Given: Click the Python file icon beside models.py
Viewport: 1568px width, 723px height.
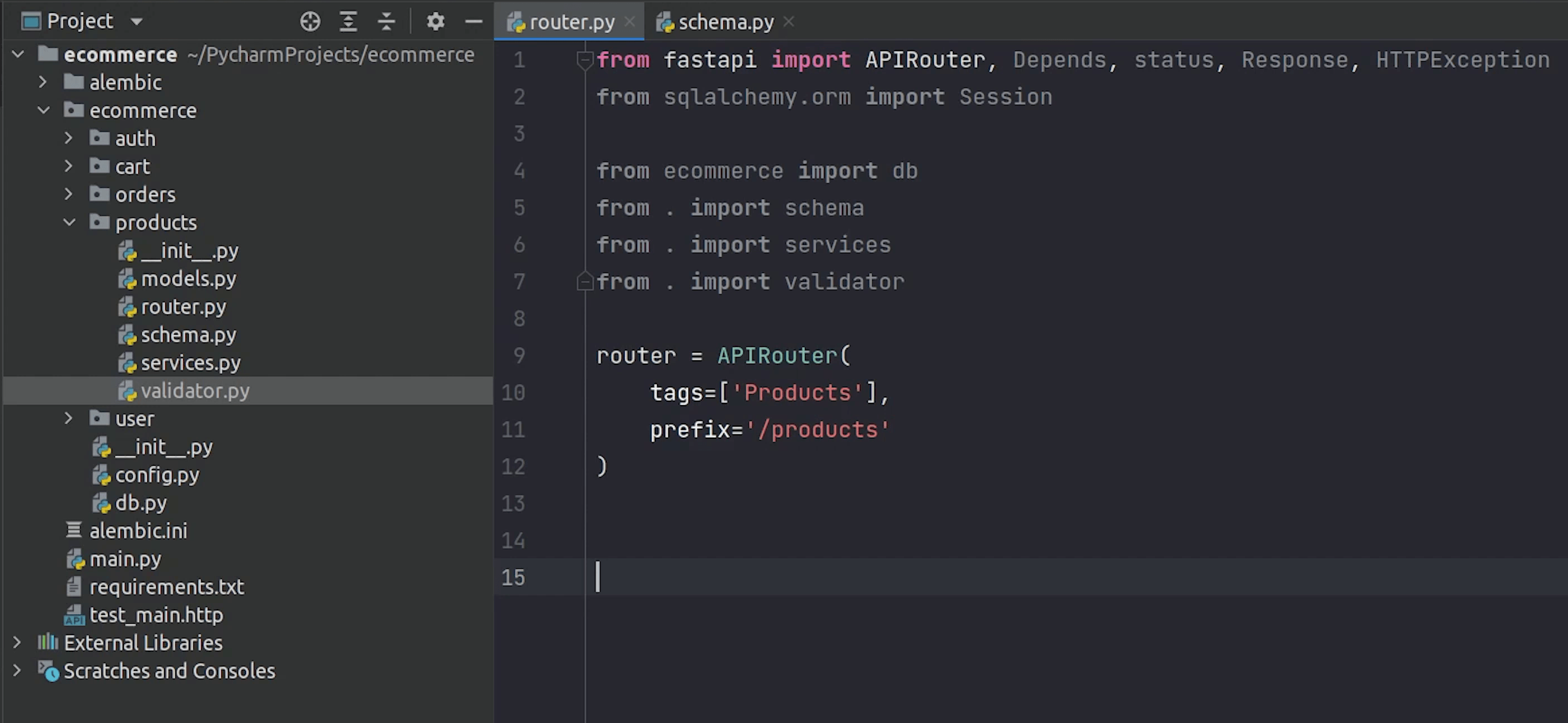Looking at the screenshot, I should (x=127, y=279).
